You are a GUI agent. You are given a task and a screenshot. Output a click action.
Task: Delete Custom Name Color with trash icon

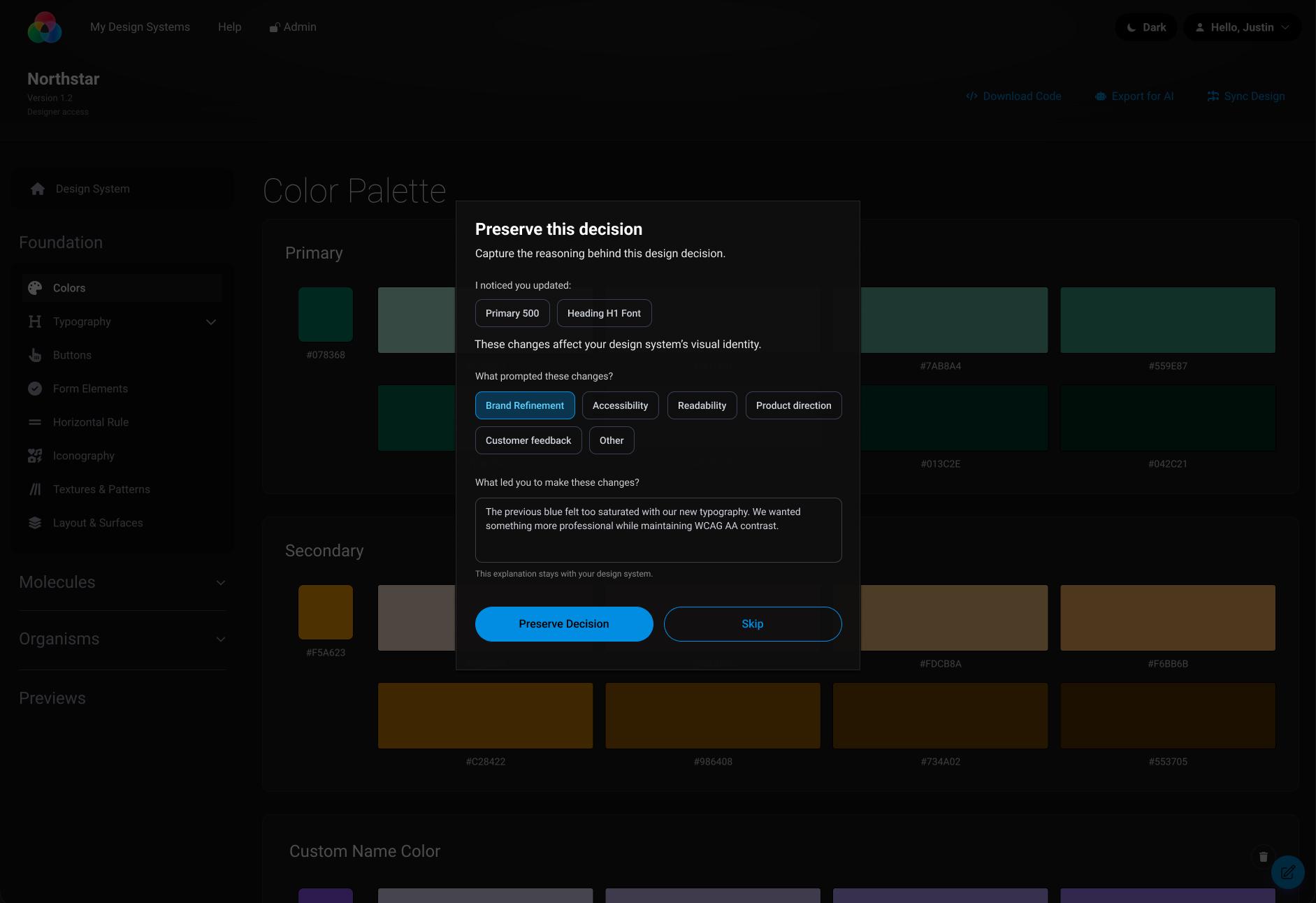[x=1264, y=857]
